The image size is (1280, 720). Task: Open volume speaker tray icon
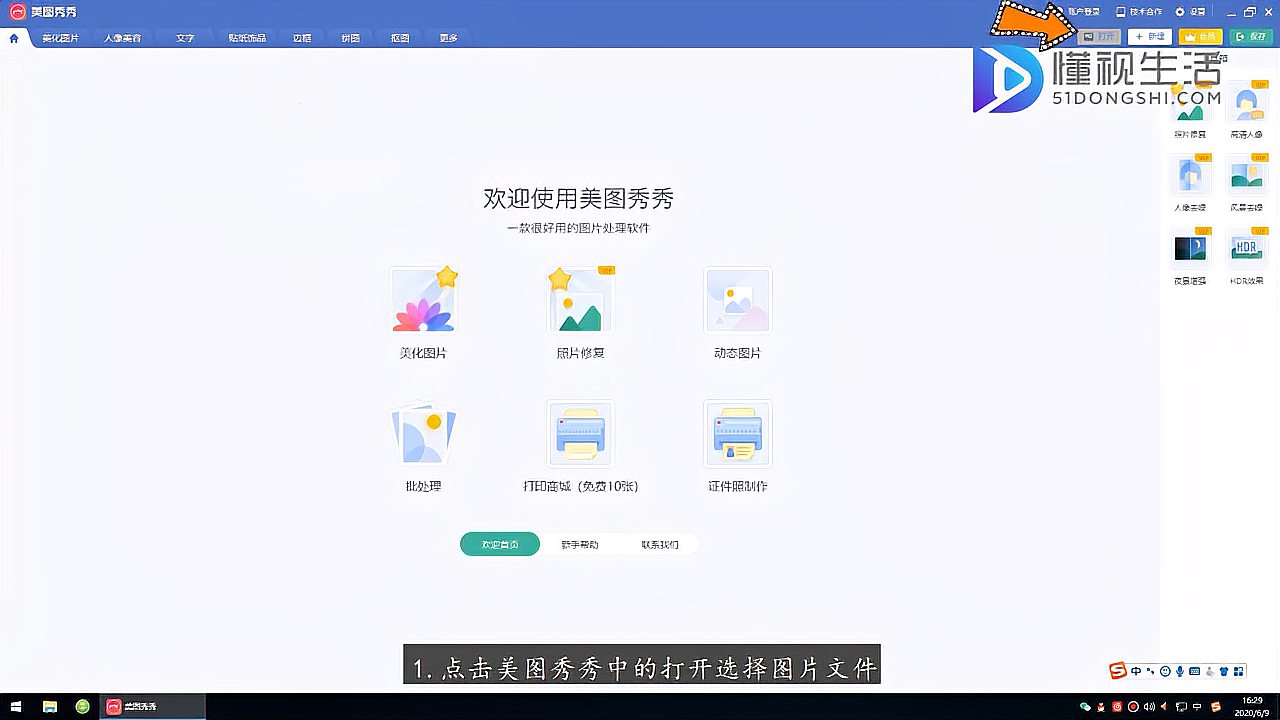coord(1149,707)
